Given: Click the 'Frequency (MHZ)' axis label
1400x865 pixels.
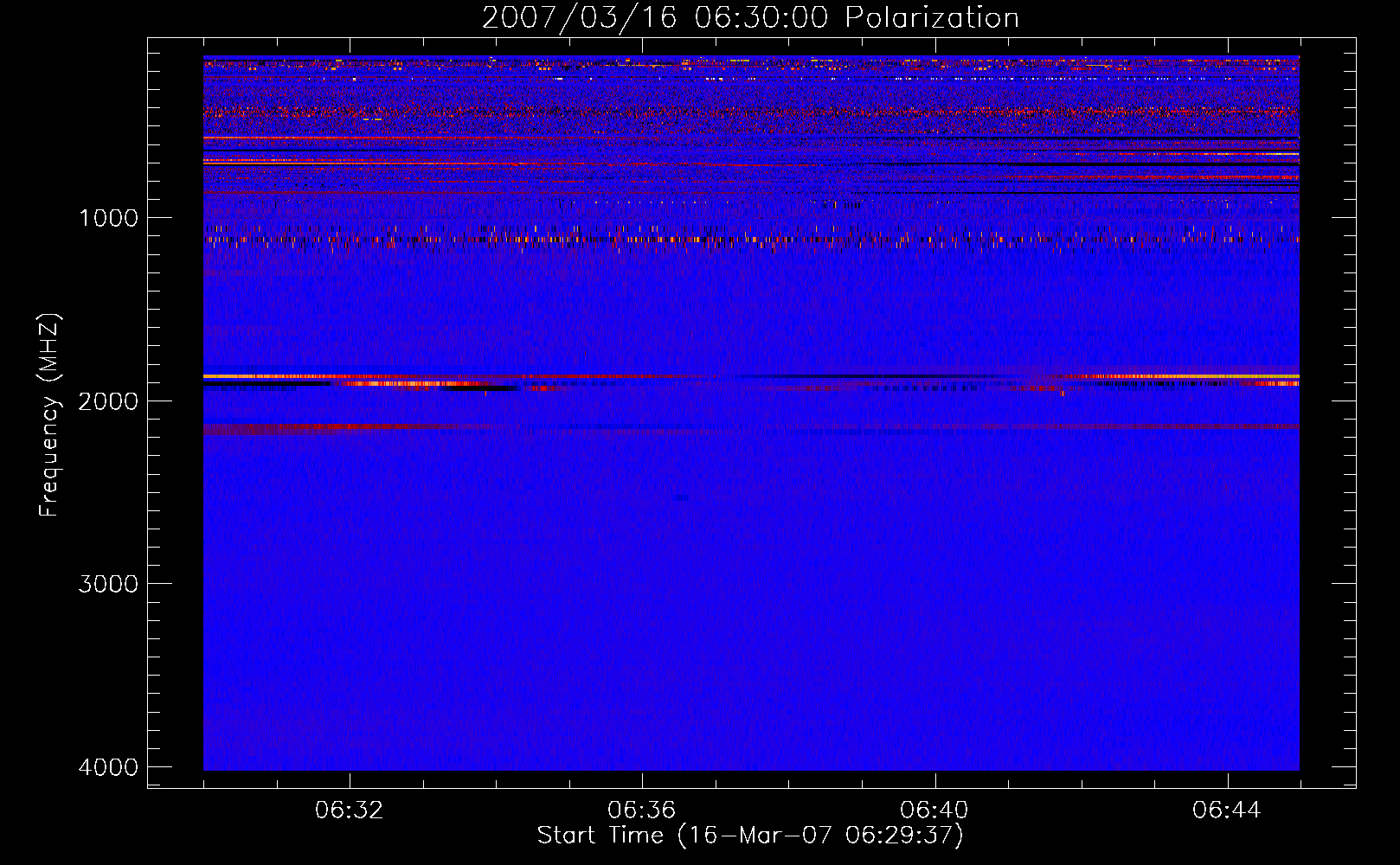Looking at the screenshot, I should (50, 415).
